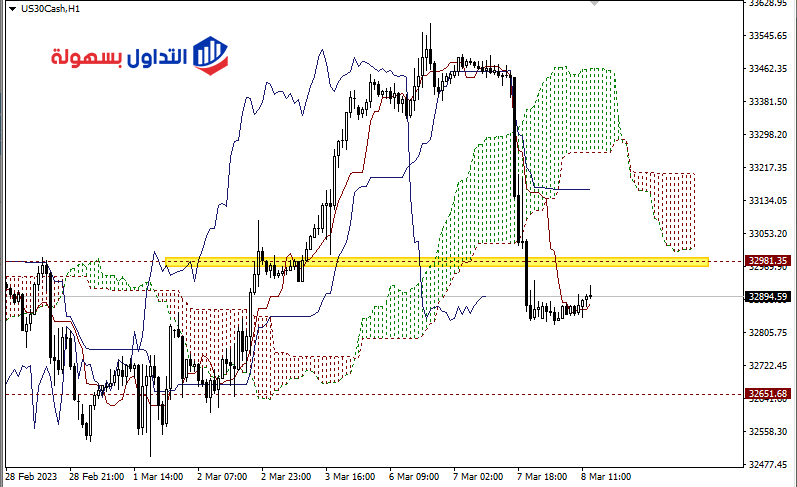Screen dimensions: 797x487
Task: Select the 32651.68 price level label
Action: [x=768, y=393]
